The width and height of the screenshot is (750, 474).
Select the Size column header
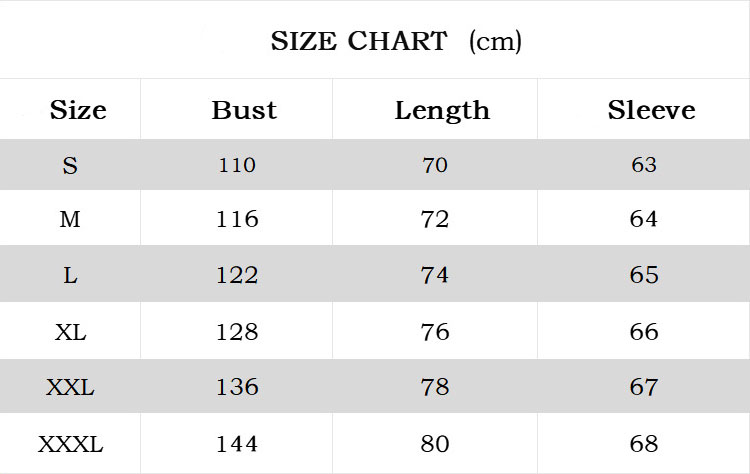(x=78, y=109)
